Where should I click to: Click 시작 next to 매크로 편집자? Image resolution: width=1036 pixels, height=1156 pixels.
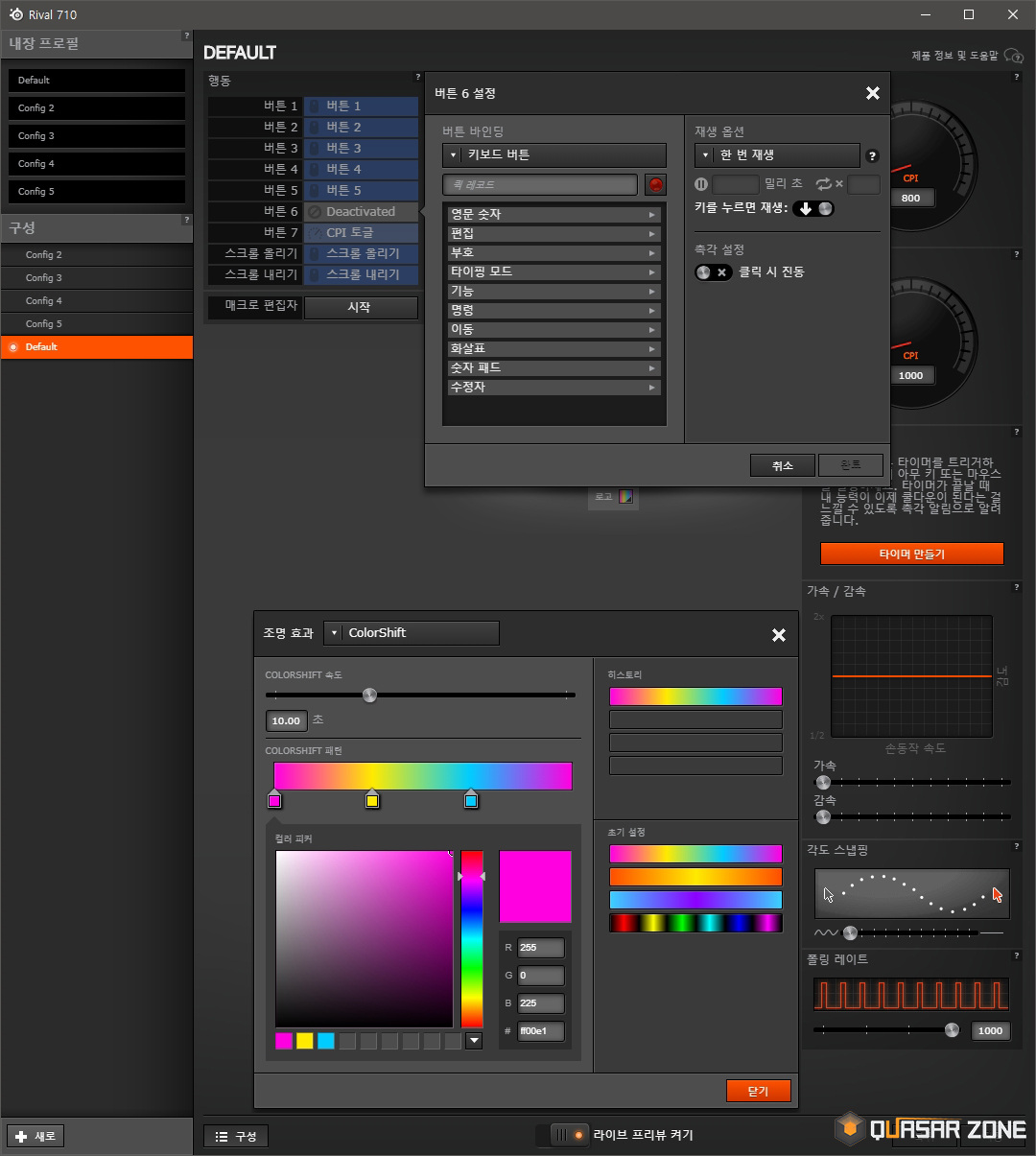pos(361,307)
